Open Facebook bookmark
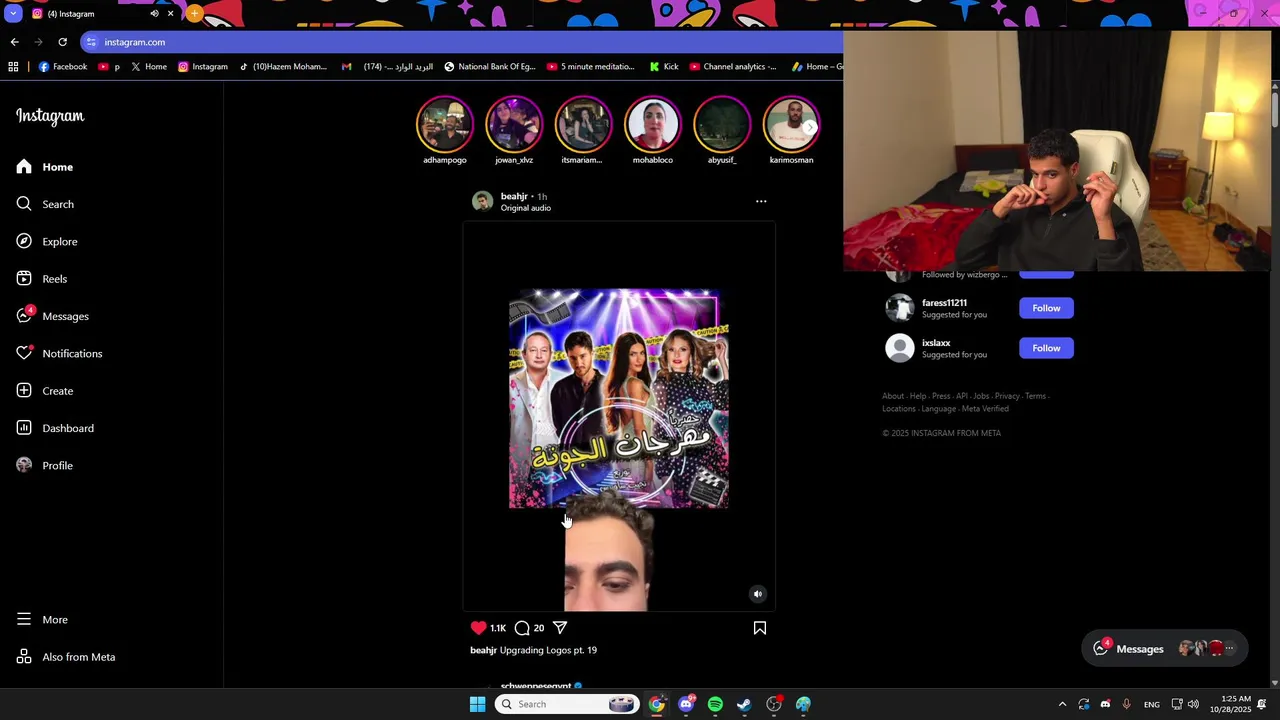This screenshot has width=1280, height=720. coord(63,67)
